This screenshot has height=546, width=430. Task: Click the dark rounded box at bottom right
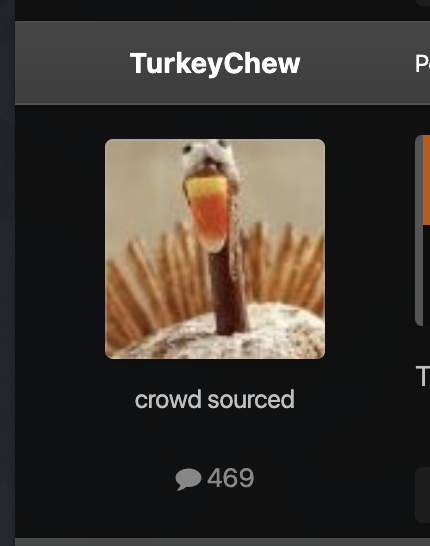[422, 495]
